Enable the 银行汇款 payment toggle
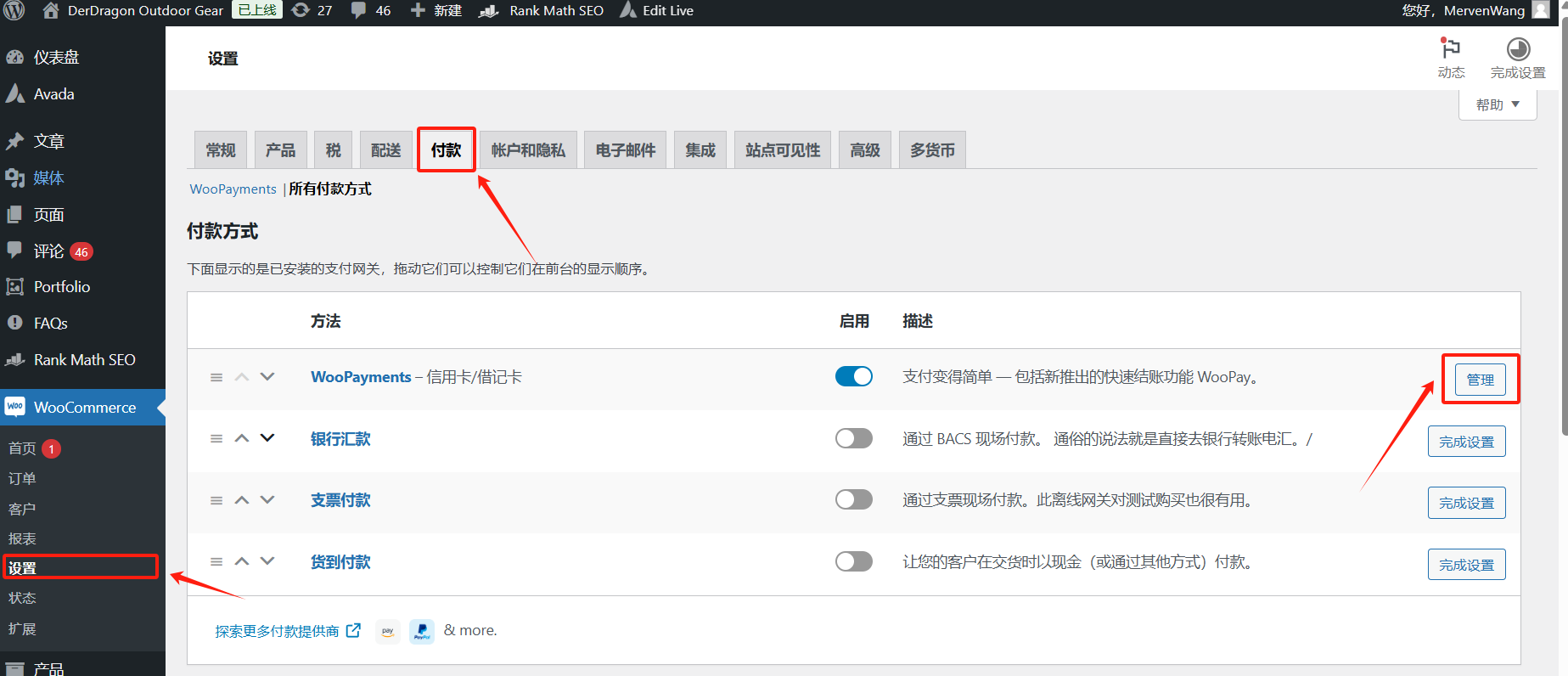Image resolution: width=1568 pixels, height=676 pixels. [853, 438]
